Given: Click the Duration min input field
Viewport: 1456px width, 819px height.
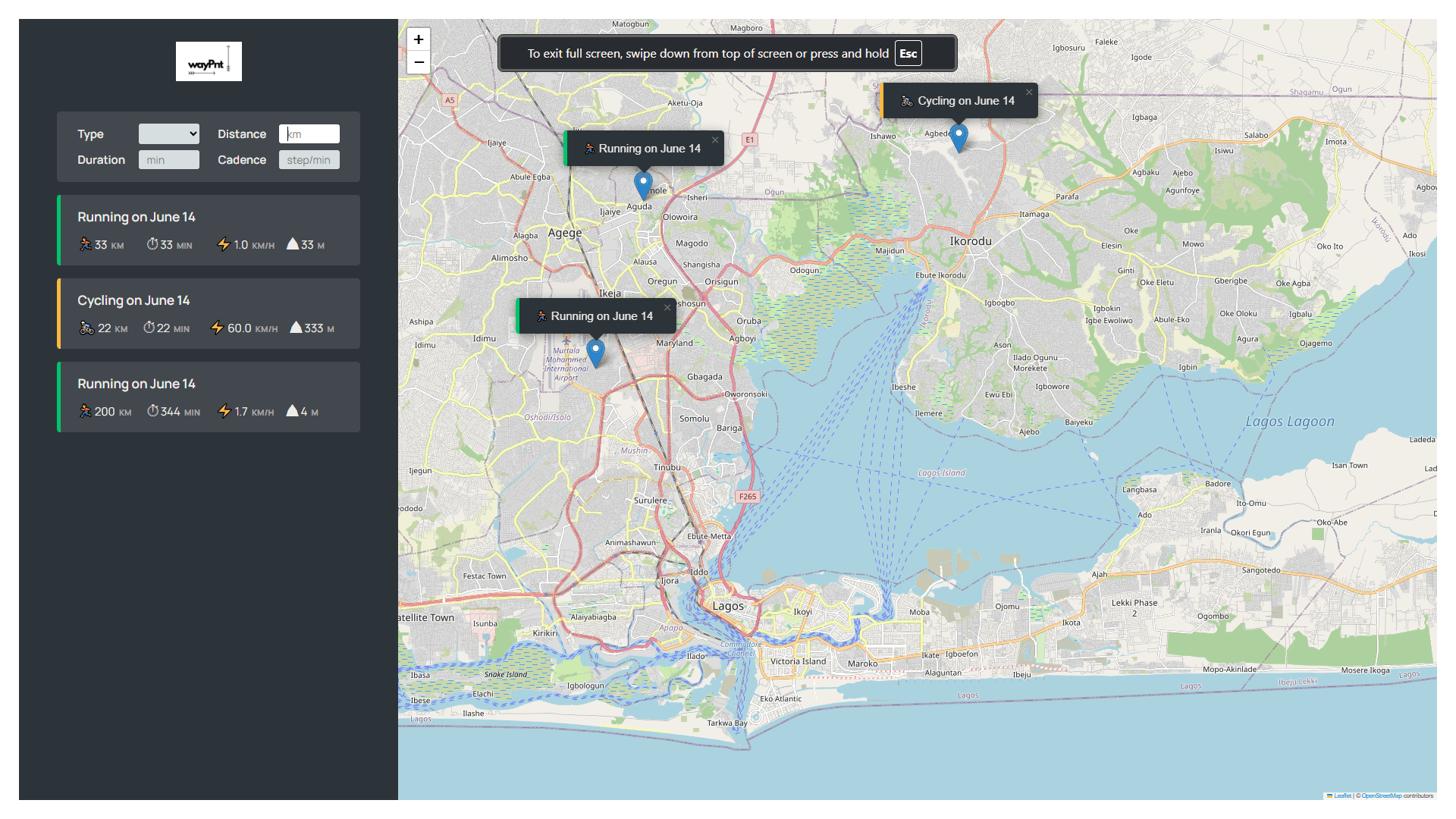Looking at the screenshot, I should click(x=168, y=160).
